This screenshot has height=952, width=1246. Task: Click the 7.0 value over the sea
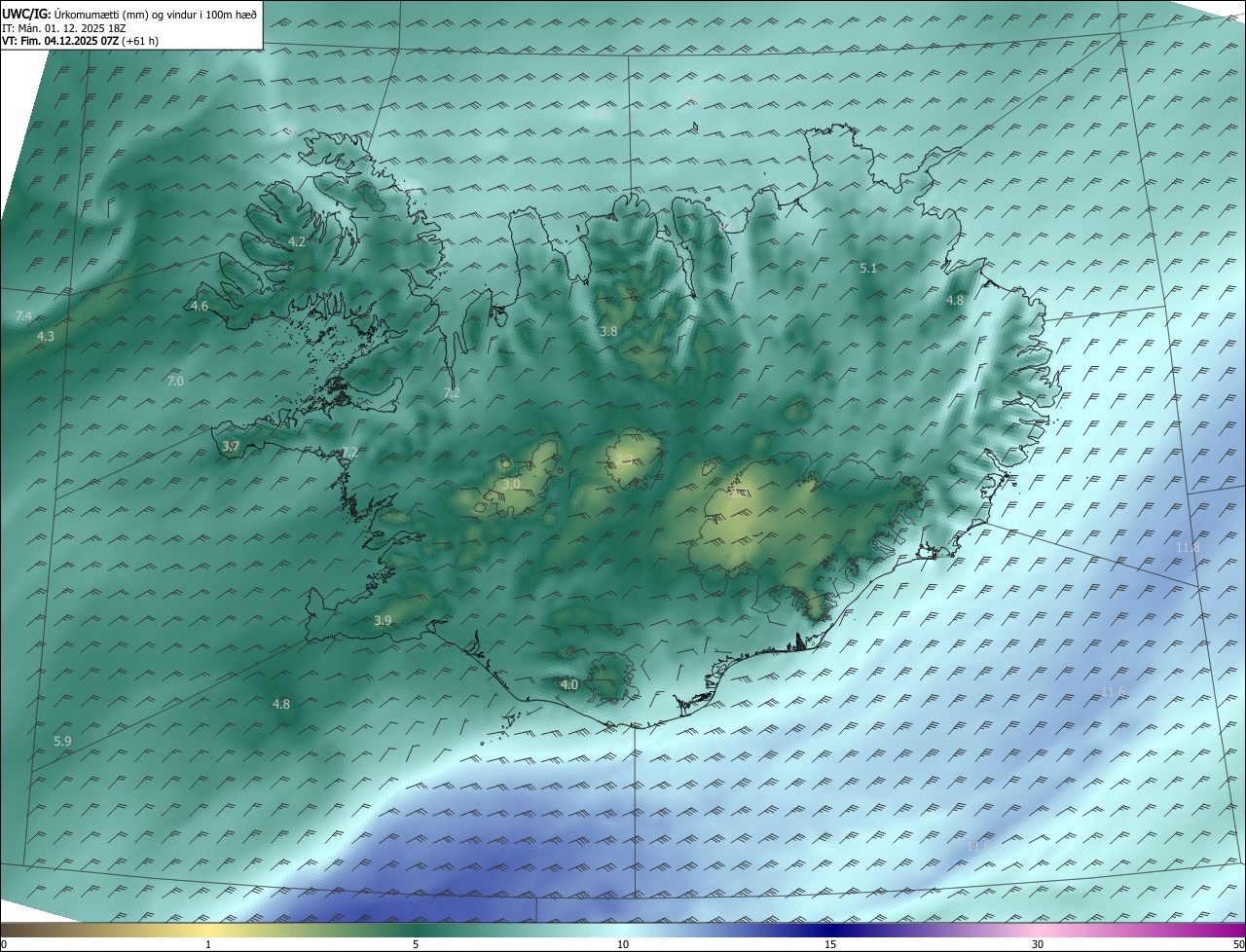tap(175, 381)
